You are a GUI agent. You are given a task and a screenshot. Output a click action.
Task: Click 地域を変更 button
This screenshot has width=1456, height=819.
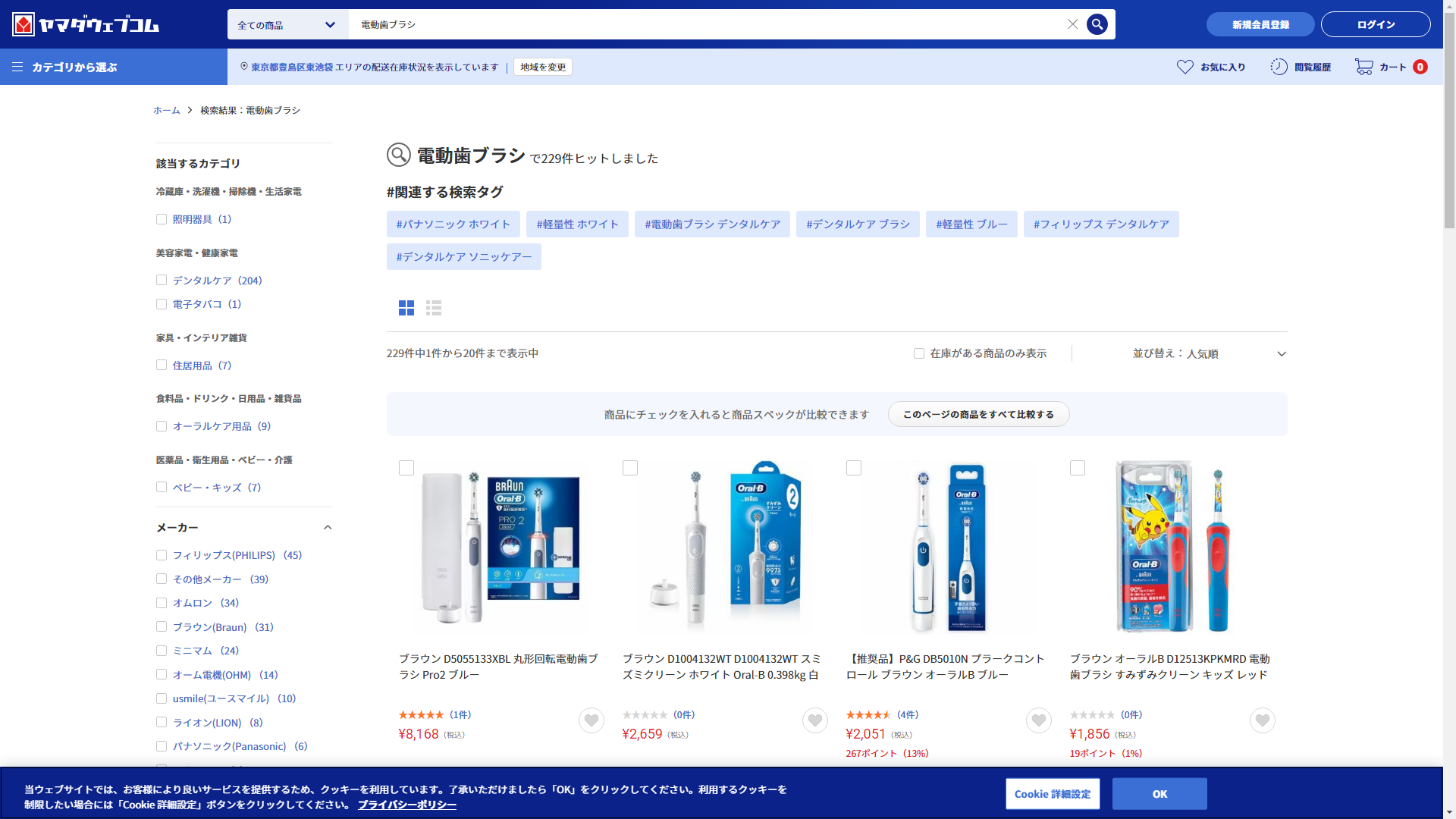click(x=543, y=67)
